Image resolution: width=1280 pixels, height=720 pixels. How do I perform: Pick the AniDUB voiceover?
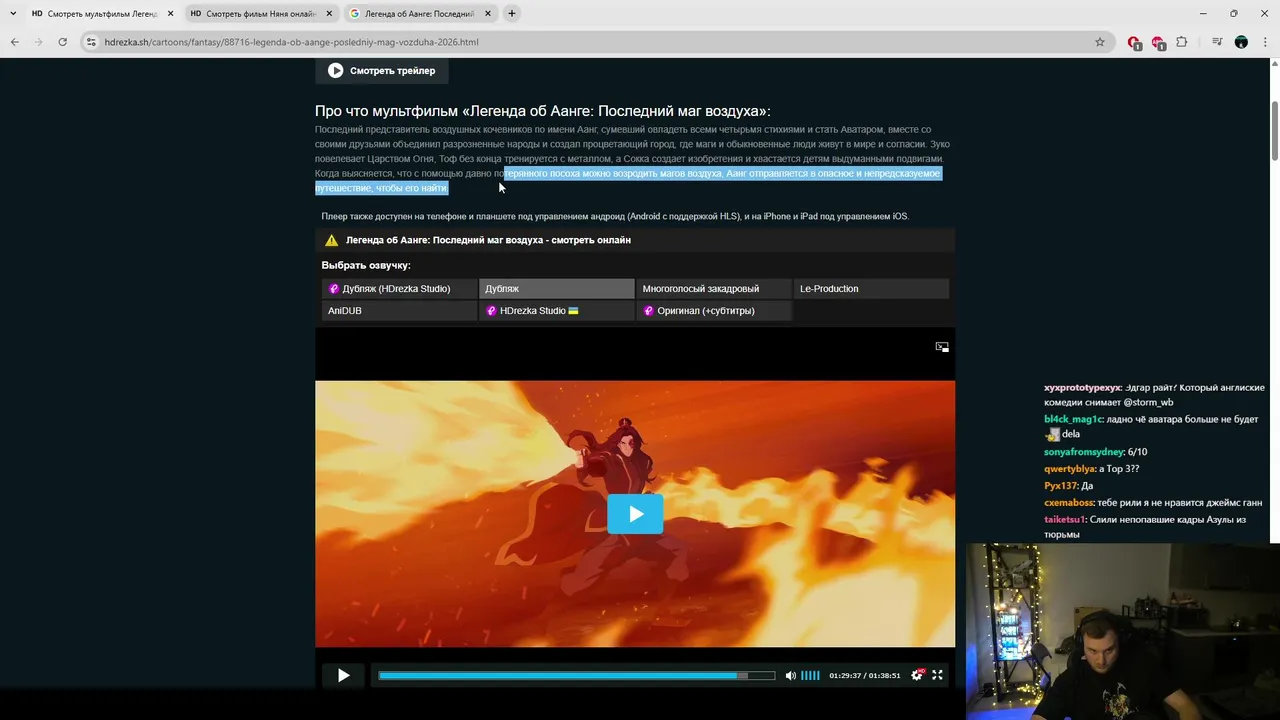398,311
